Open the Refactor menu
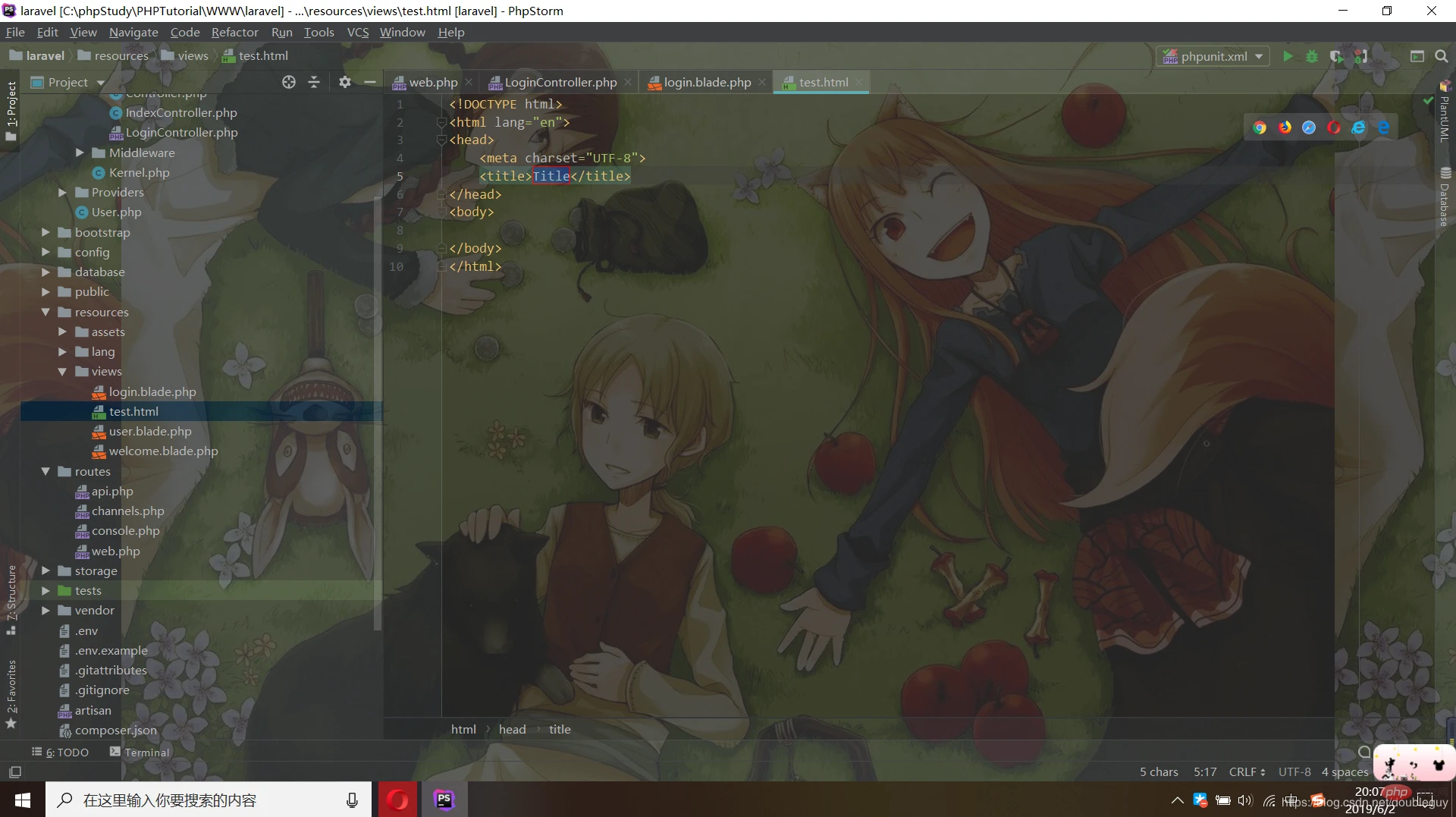 click(234, 32)
